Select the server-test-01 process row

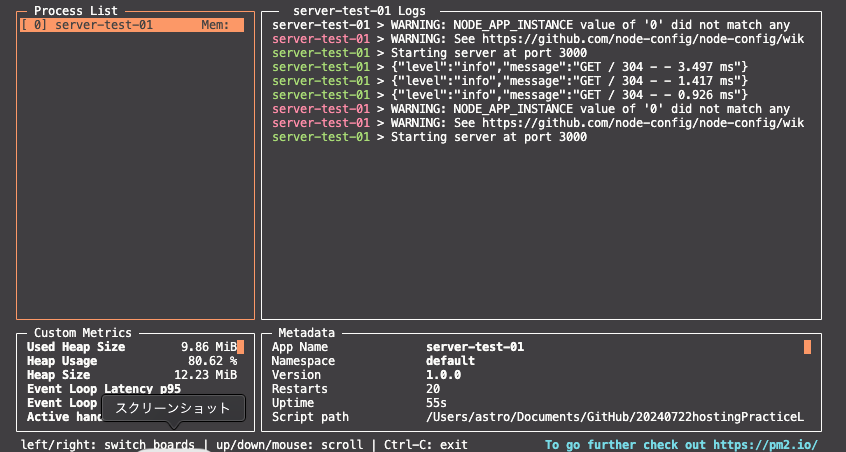click(x=132, y=25)
